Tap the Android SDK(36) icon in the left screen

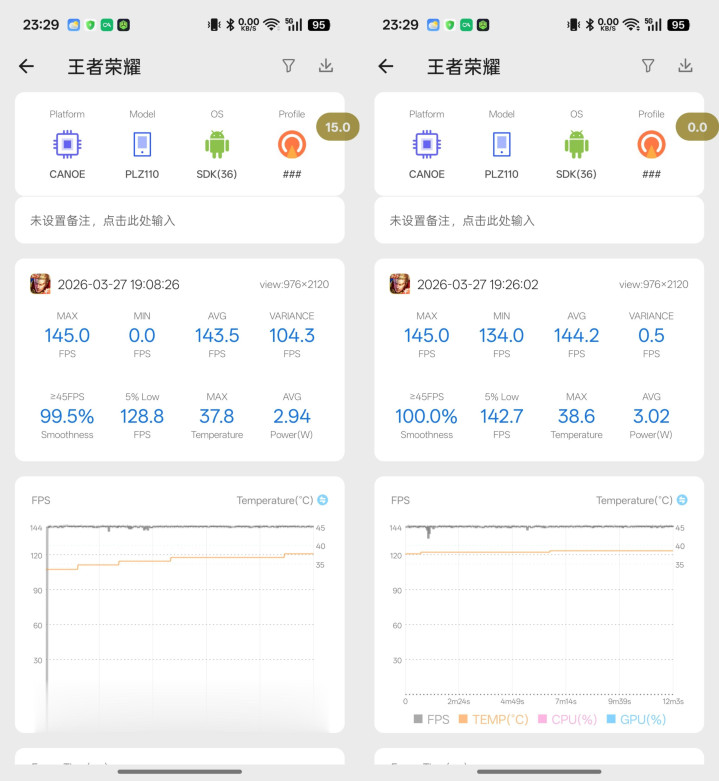click(x=217, y=144)
